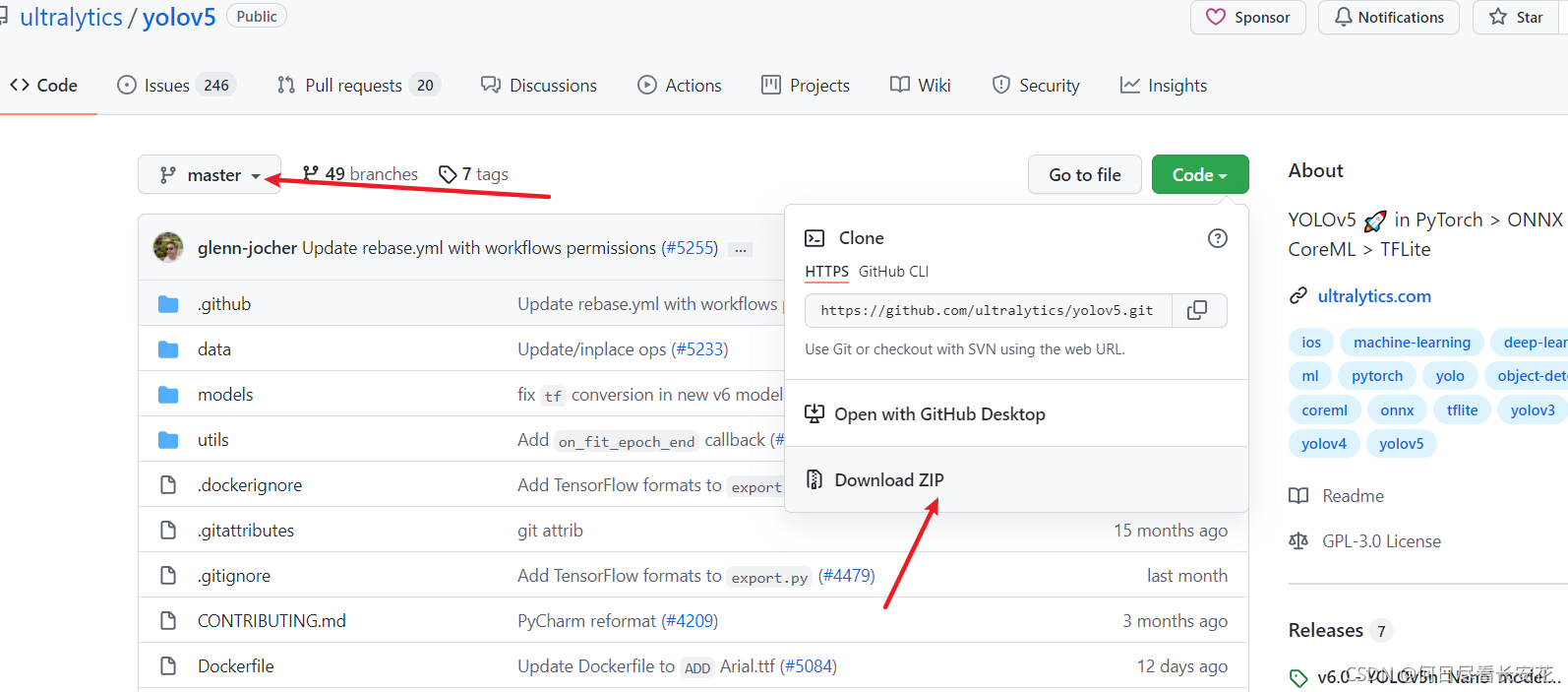Click the utils folder icon
The height and width of the screenshot is (692, 1568).
pos(168,440)
